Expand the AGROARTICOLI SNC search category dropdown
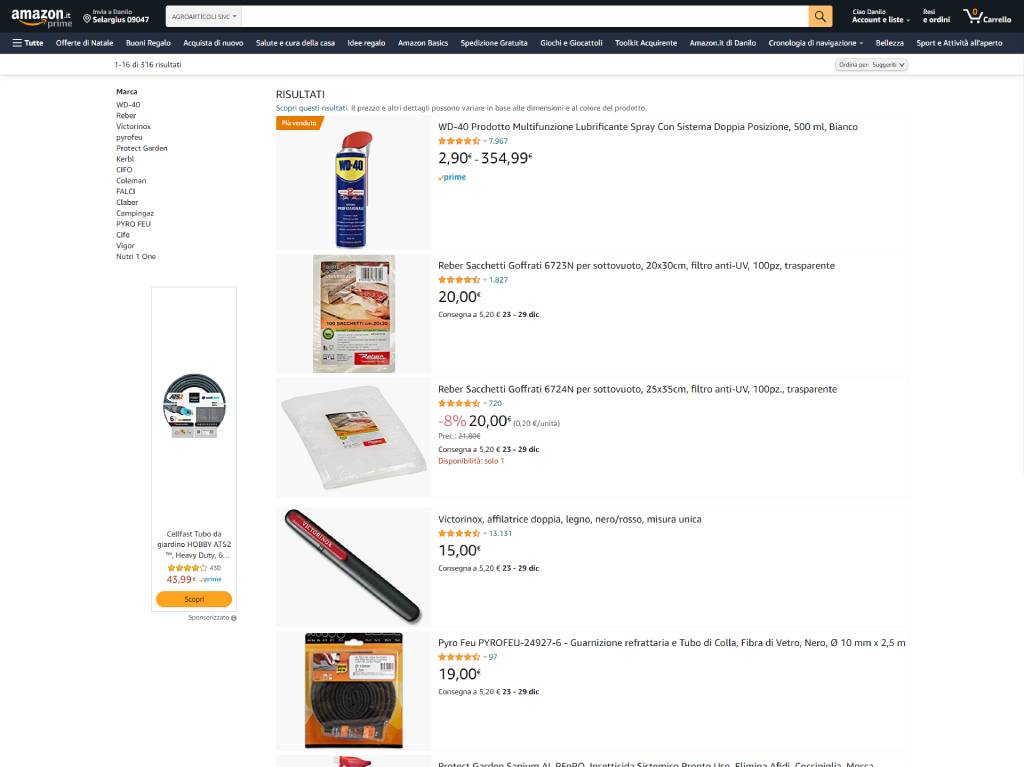The height and width of the screenshot is (767, 1024). pos(204,16)
